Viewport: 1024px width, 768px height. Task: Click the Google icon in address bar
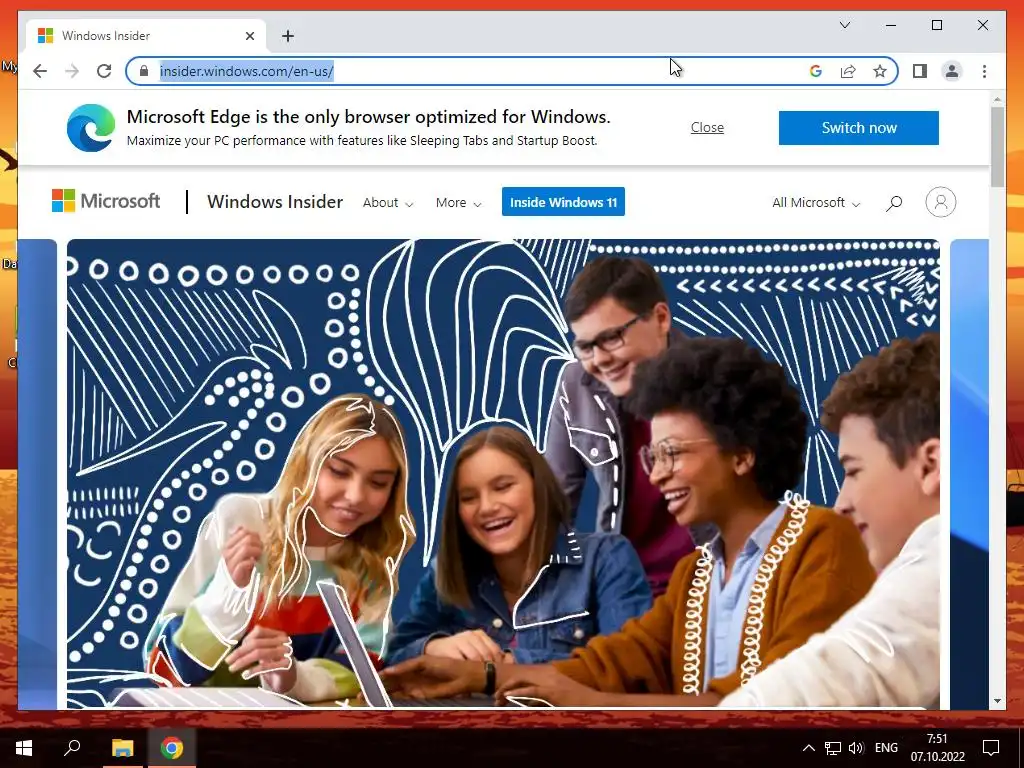point(816,71)
